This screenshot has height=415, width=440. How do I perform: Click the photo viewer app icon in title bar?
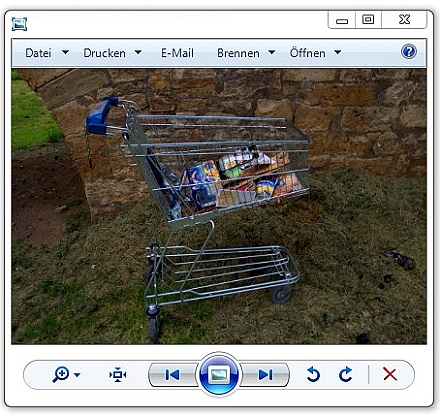tap(19, 24)
